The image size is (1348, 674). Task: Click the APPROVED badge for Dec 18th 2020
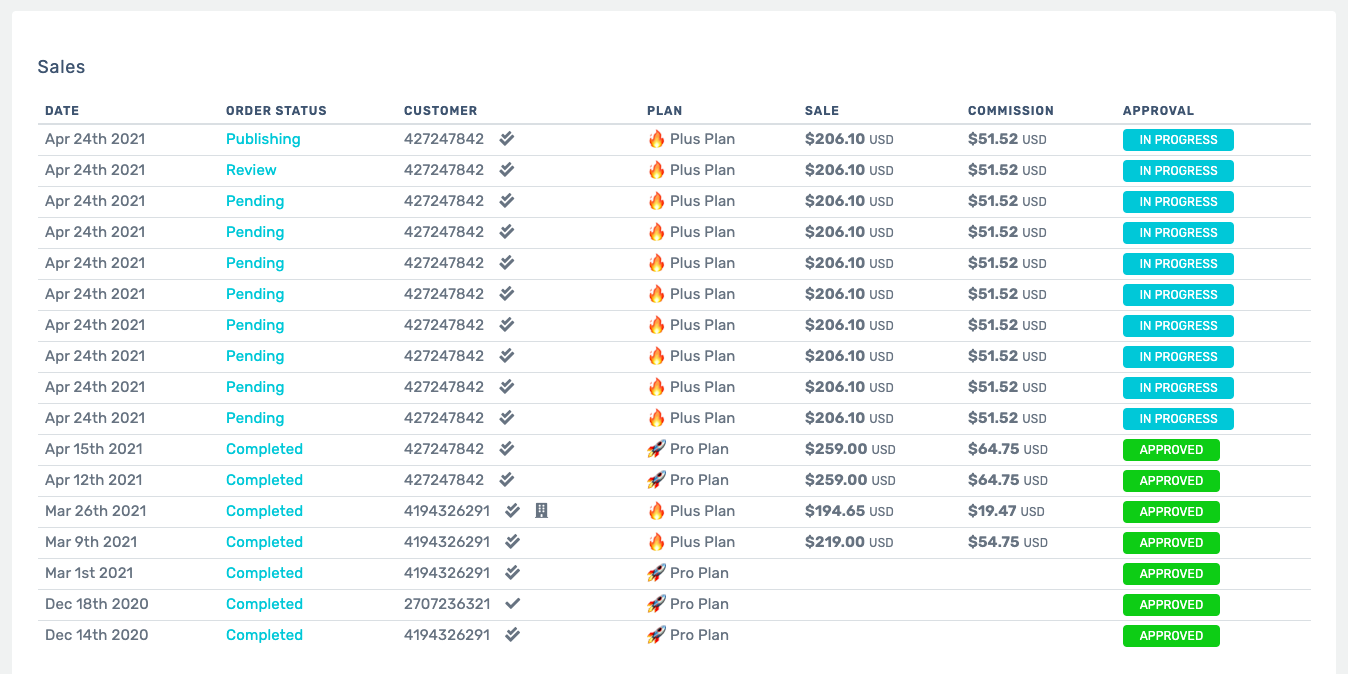point(1171,605)
